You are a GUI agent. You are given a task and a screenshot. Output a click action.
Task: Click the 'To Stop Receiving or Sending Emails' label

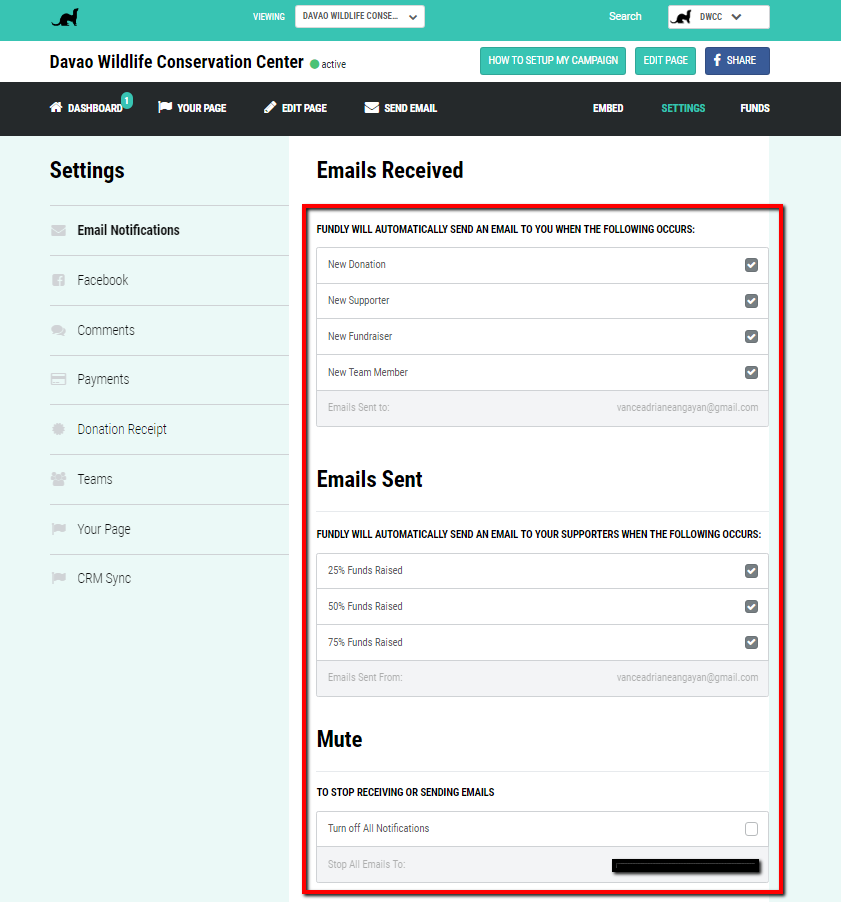(406, 792)
